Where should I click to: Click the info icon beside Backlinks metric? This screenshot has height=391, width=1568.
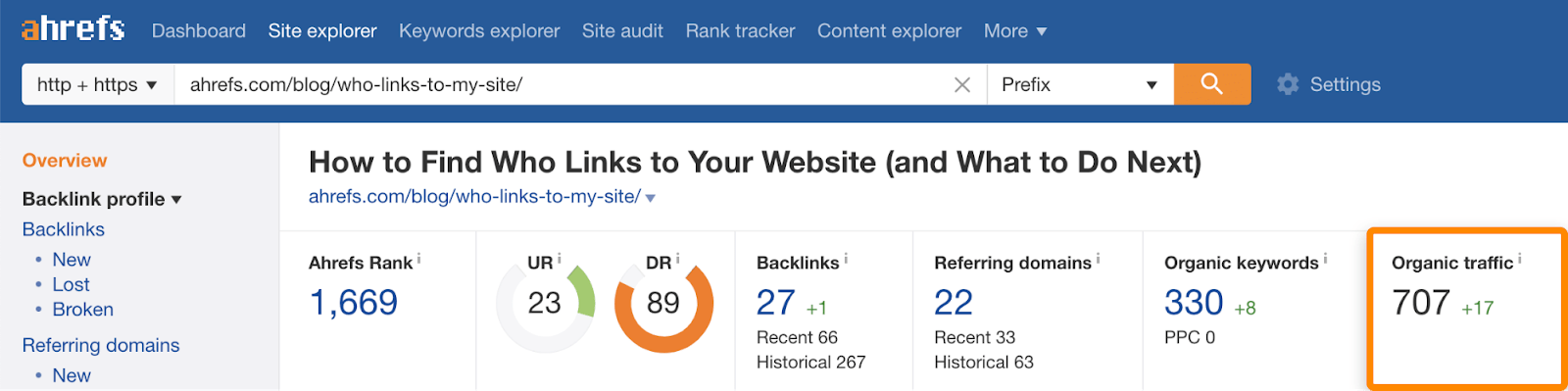[x=846, y=259]
